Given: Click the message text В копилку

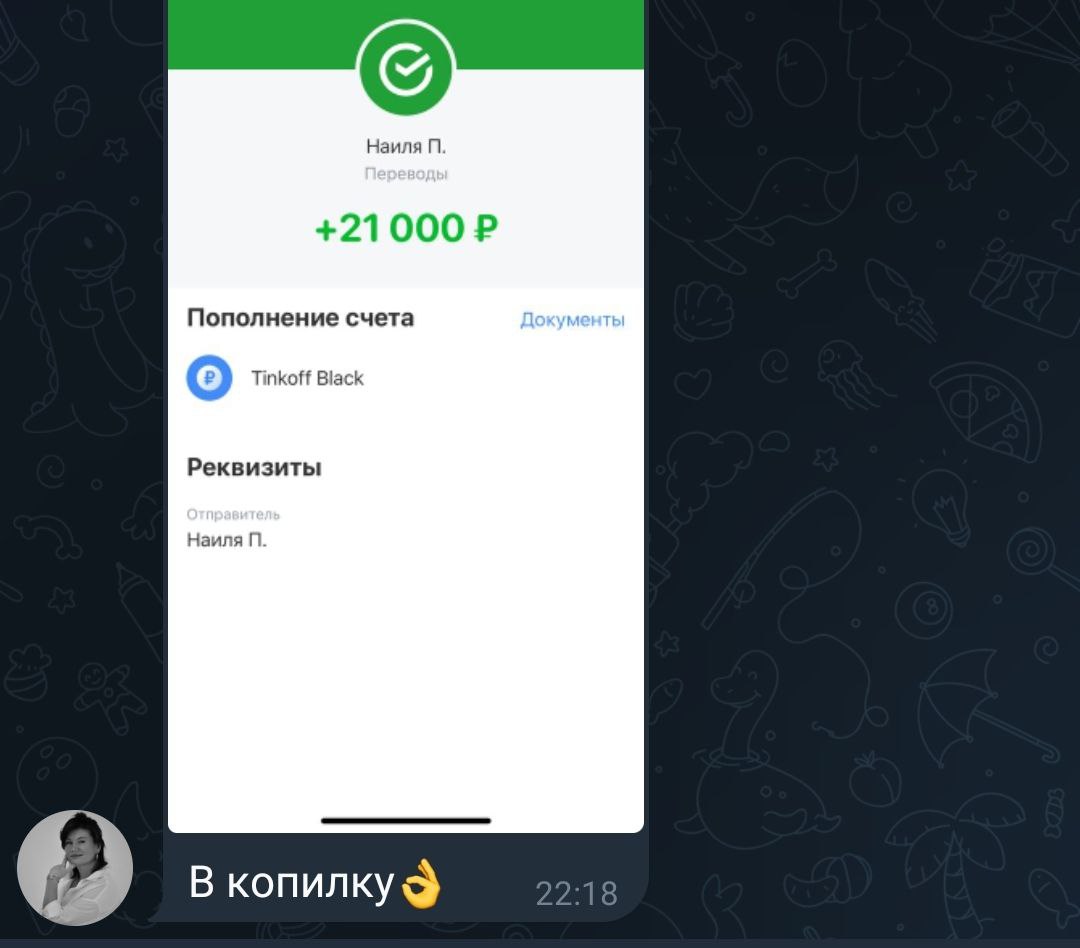Looking at the screenshot, I should (x=291, y=882).
